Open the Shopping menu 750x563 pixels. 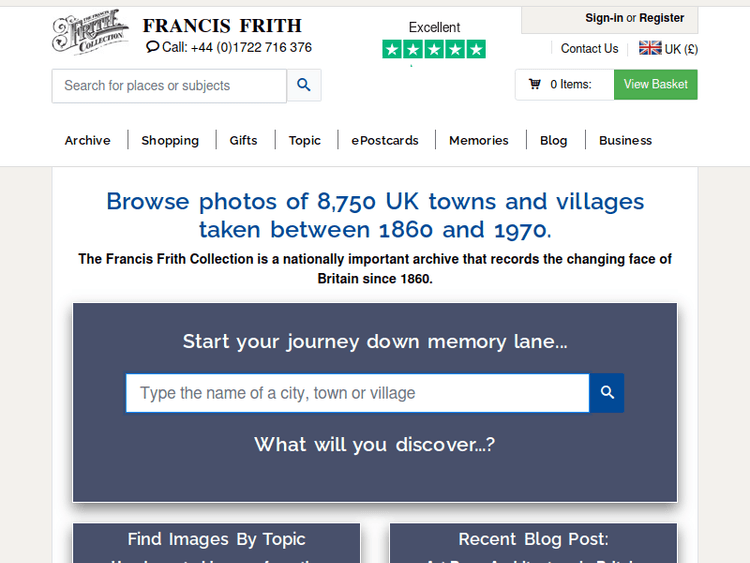pos(170,140)
